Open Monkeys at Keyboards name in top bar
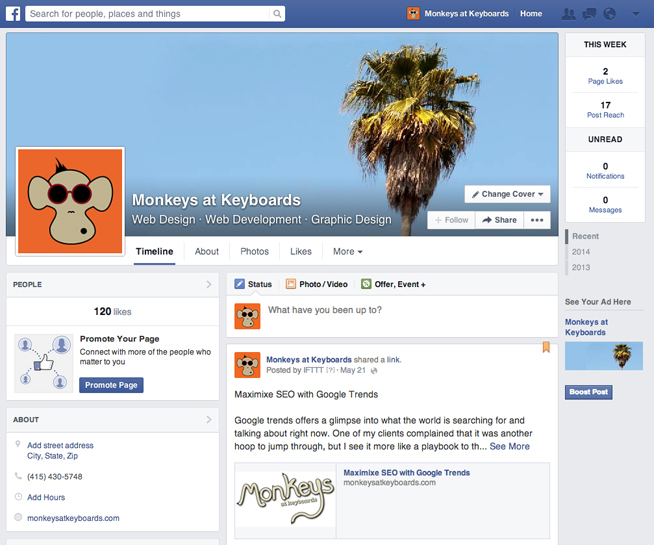Viewport: 654px width, 545px height. pos(466,14)
